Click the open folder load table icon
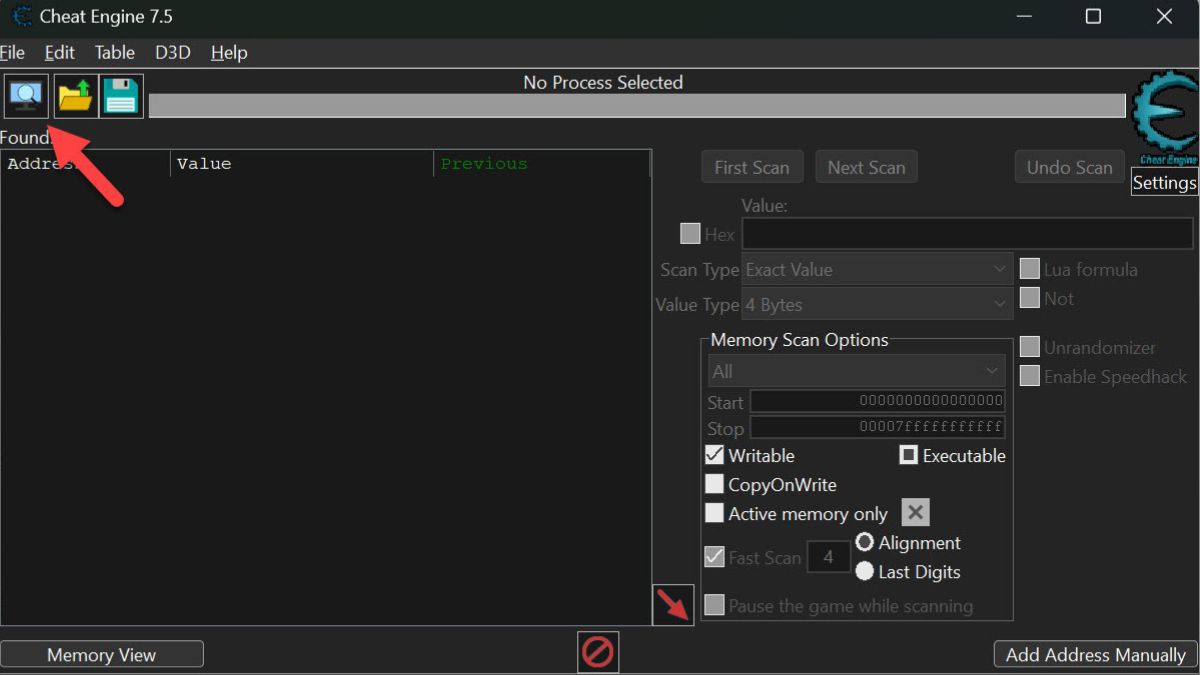The image size is (1200, 675). click(75, 96)
